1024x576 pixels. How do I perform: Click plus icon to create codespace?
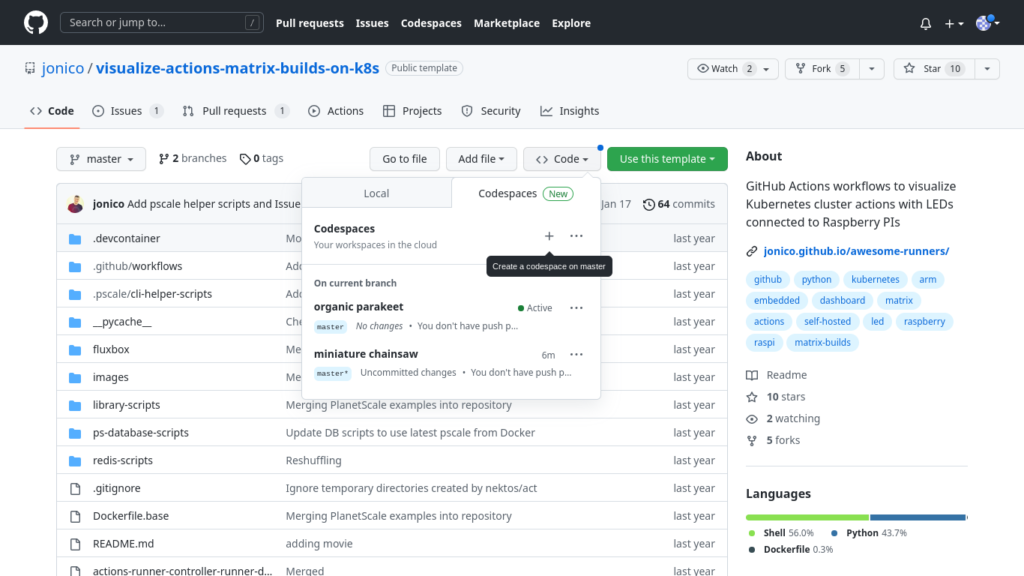(x=549, y=236)
